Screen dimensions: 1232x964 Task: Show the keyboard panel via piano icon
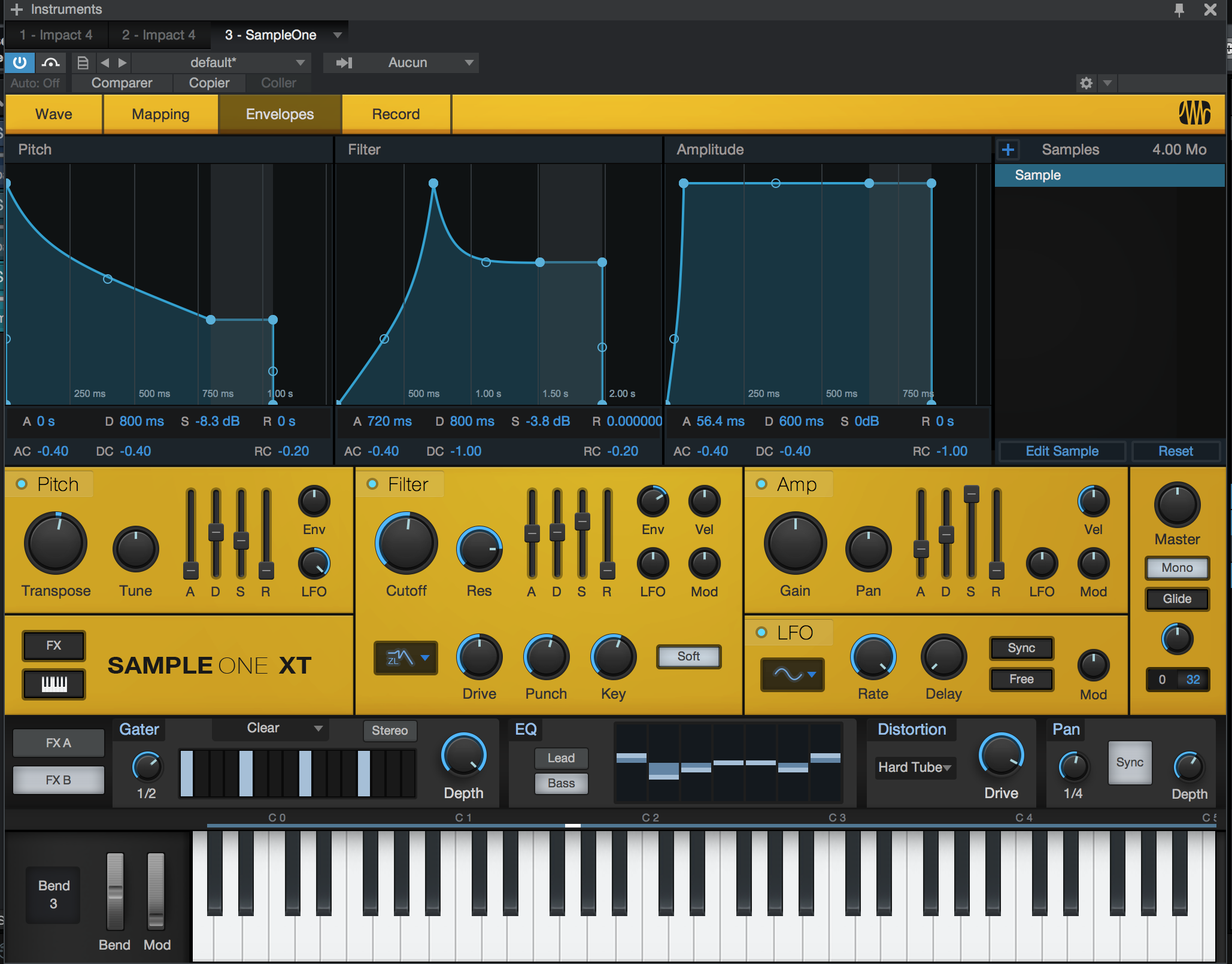click(54, 683)
